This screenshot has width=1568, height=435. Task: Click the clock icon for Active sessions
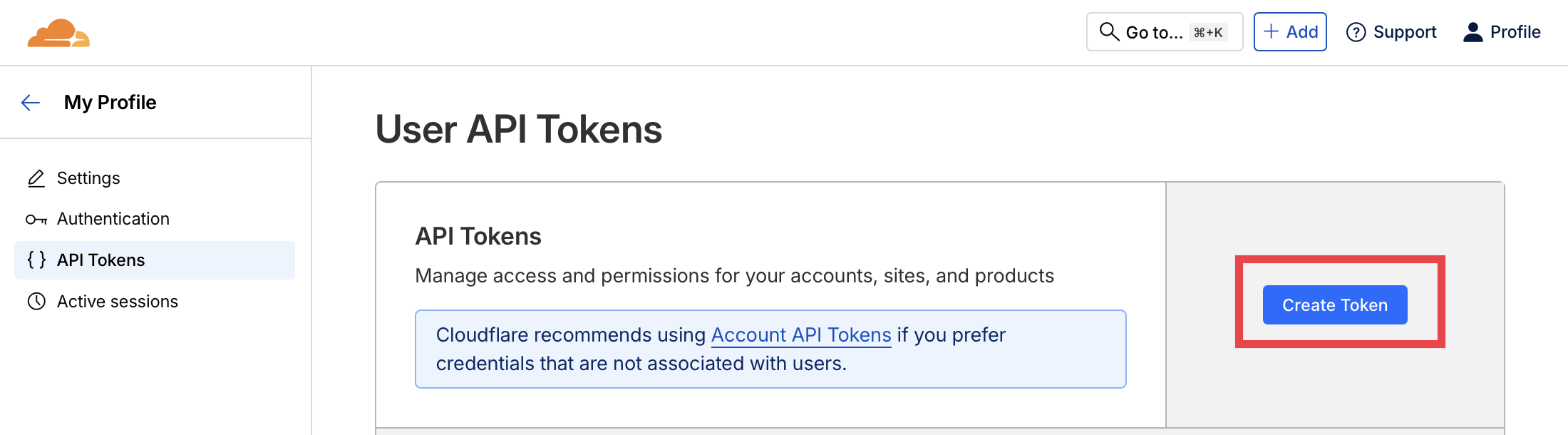click(36, 302)
